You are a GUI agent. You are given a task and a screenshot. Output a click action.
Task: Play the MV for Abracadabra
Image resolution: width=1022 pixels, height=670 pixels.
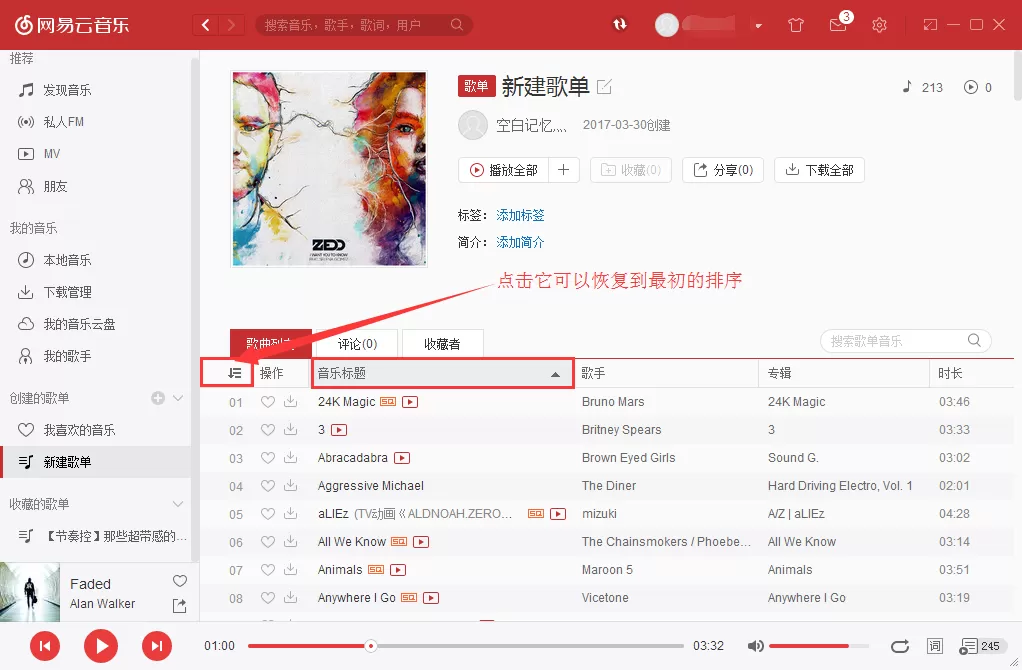(402, 458)
